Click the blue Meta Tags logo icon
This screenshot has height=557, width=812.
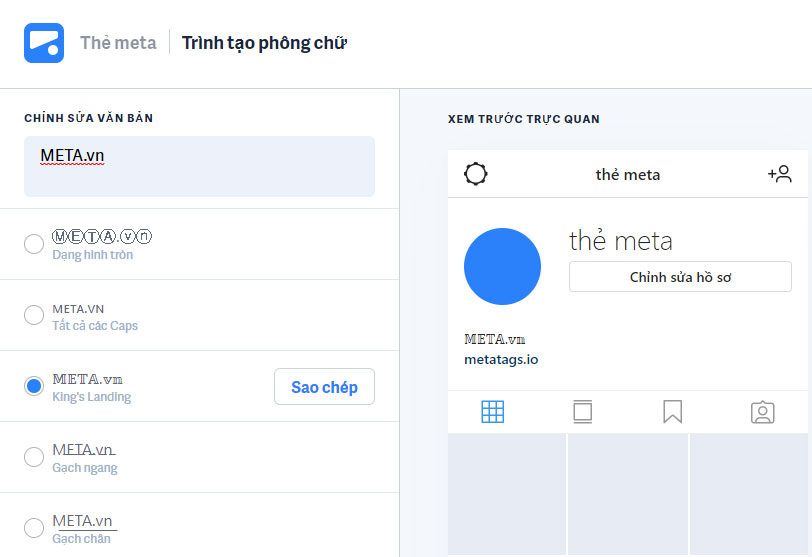pos(44,43)
